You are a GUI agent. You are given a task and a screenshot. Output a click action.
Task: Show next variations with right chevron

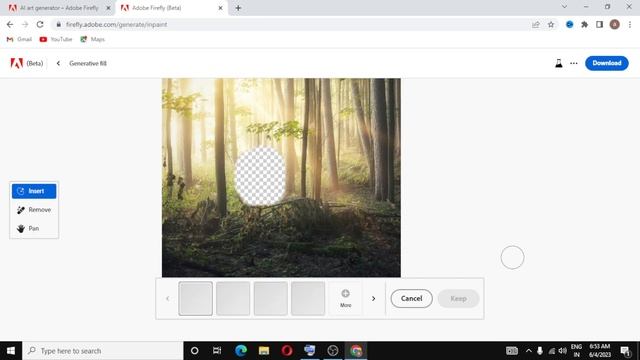pos(373,298)
